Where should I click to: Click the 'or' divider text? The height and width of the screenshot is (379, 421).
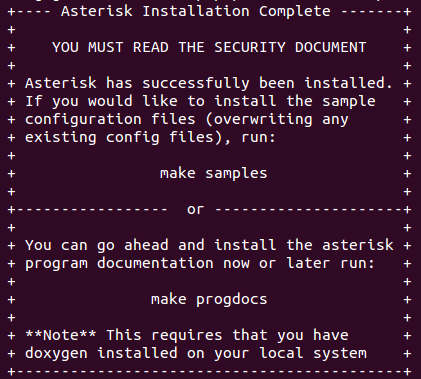(x=195, y=210)
